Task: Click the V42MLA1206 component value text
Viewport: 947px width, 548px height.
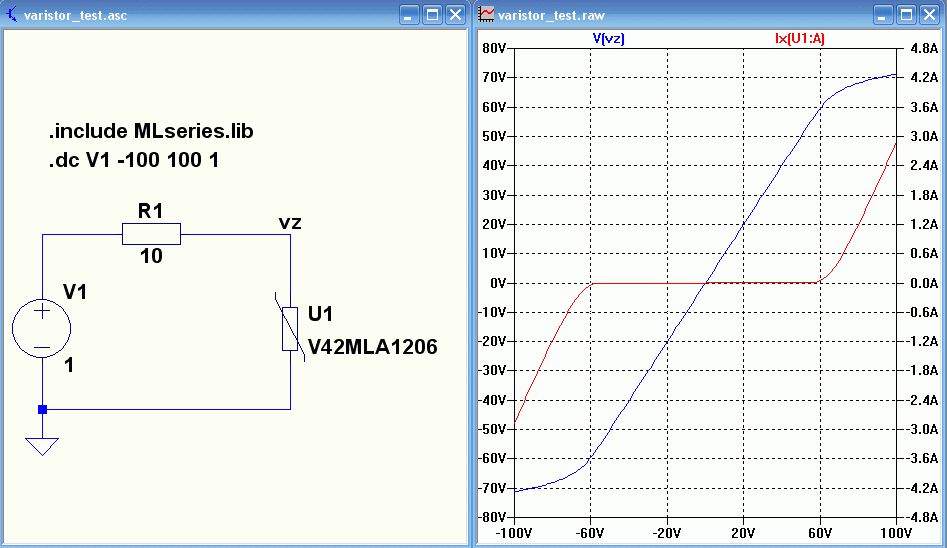Action: tap(373, 347)
